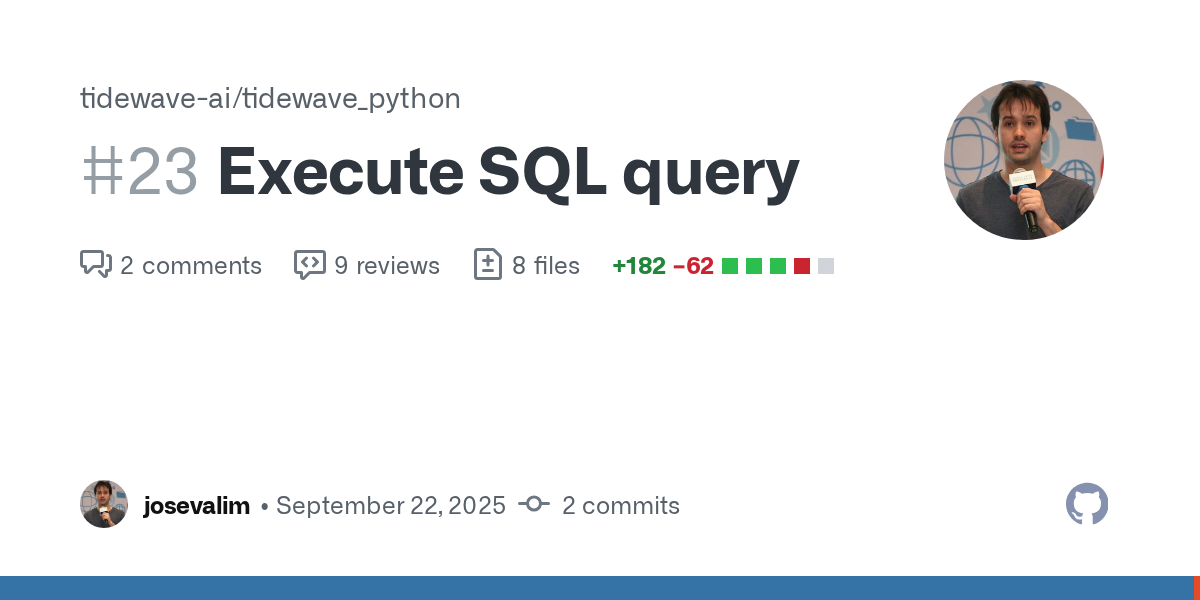Viewport: 1200px width, 600px height.
Task: Click the comments speech bubble icon
Action: point(95,265)
